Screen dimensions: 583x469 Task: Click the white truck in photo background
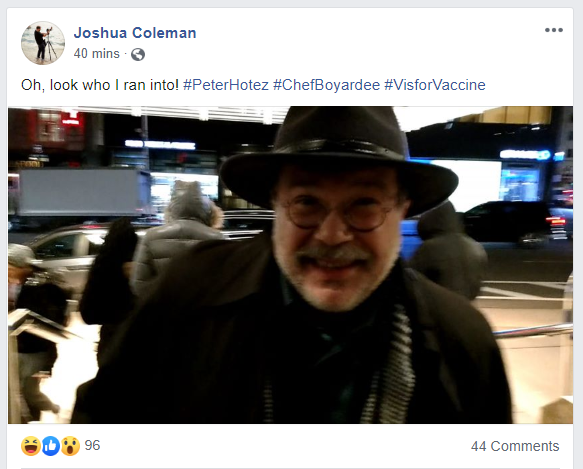[84, 192]
